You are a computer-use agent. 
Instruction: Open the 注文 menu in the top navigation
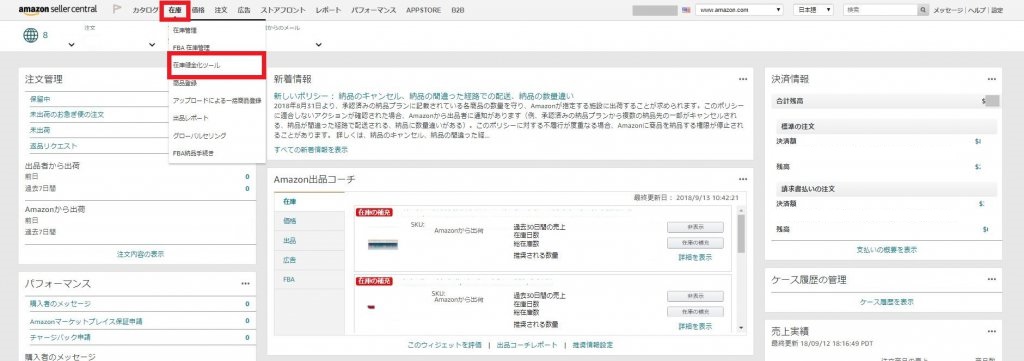(221, 10)
